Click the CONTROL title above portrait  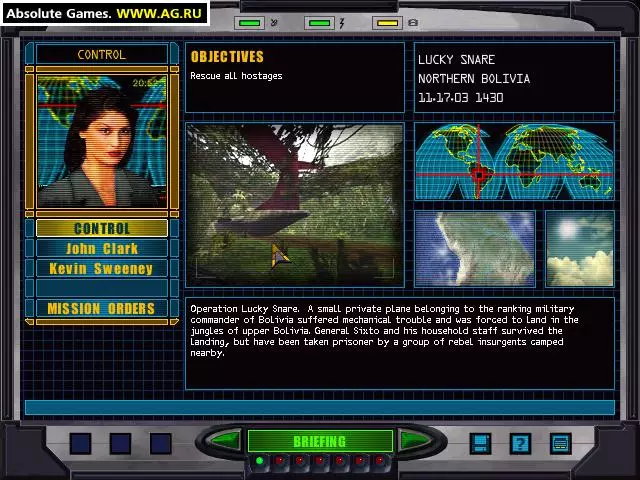[x=102, y=54]
